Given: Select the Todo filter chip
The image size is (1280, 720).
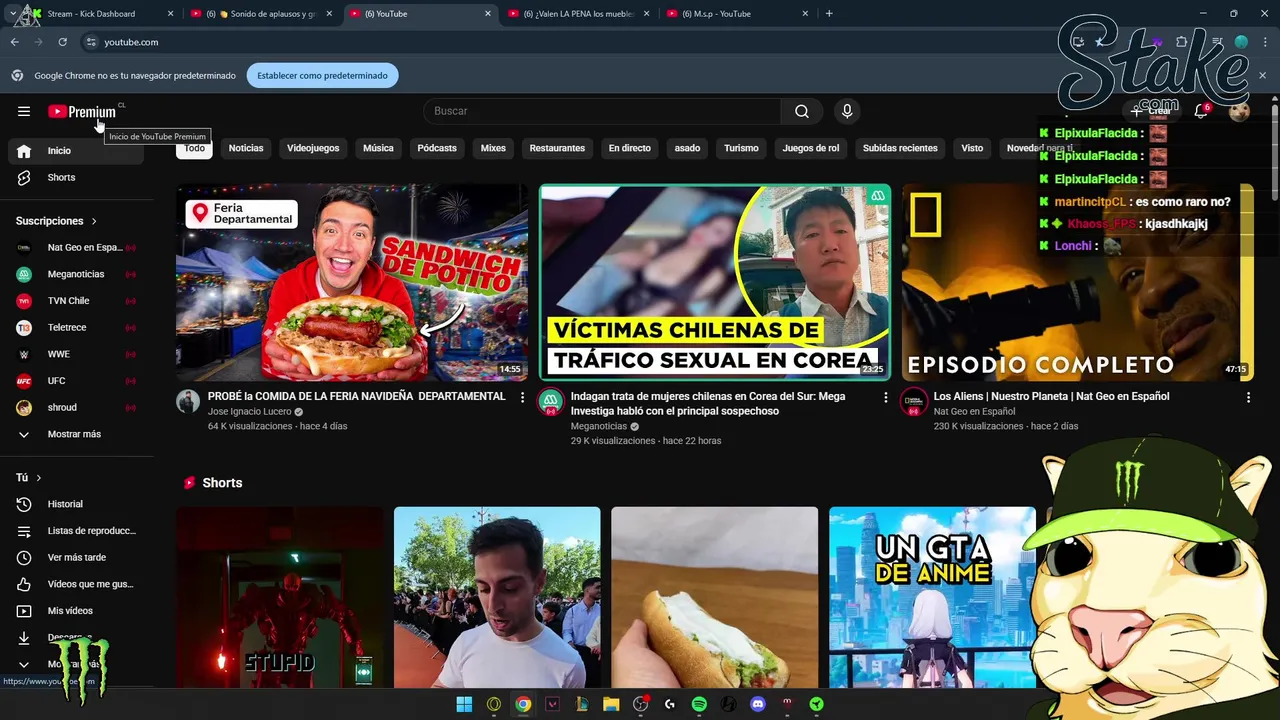Looking at the screenshot, I should click(194, 148).
